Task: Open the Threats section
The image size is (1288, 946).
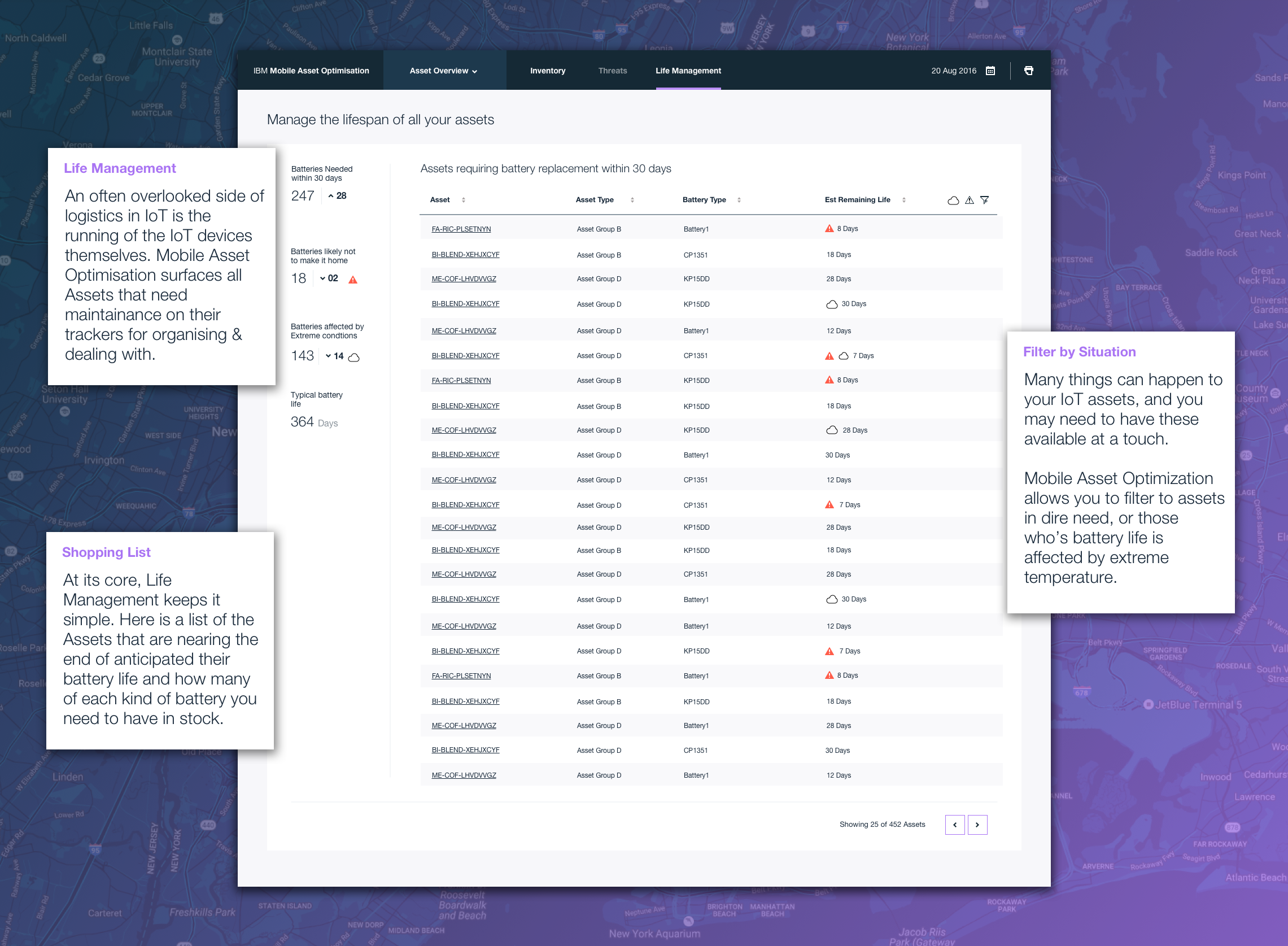Action: tap(613, 71)
